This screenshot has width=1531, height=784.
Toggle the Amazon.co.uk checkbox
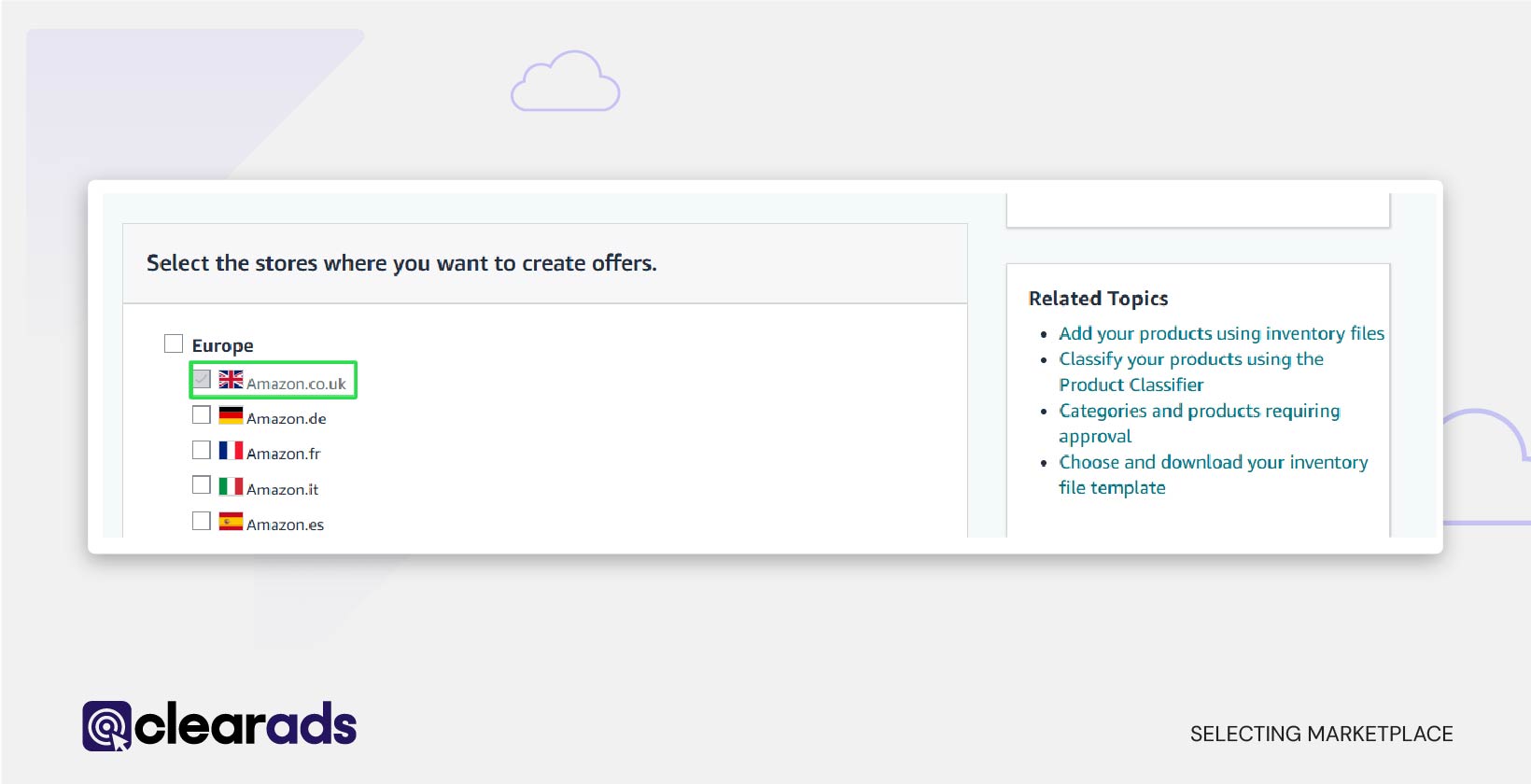[202, 379]
